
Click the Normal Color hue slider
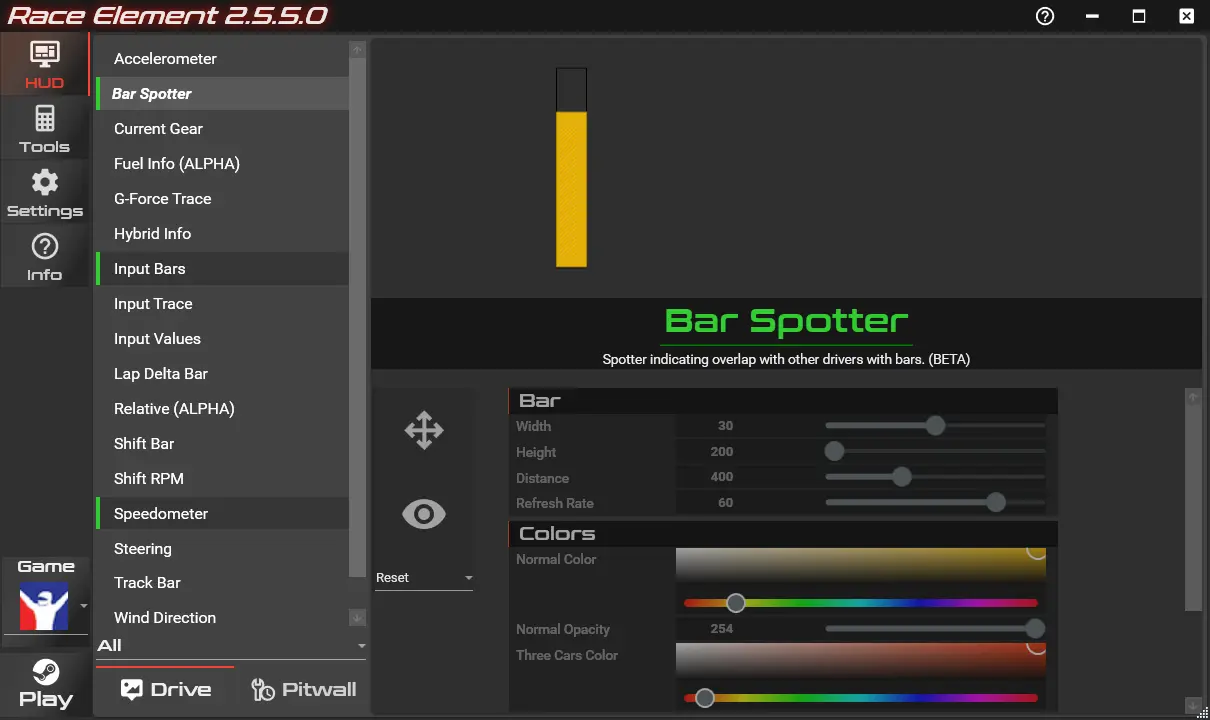(x=860, y=603)
